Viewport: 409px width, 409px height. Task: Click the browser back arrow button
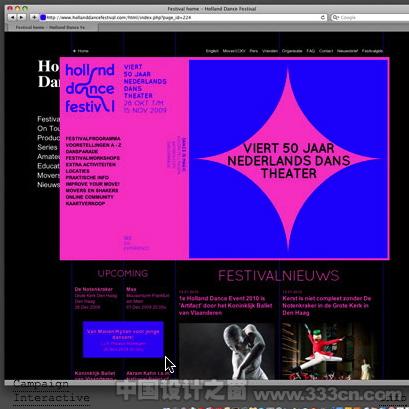point(12,17)
